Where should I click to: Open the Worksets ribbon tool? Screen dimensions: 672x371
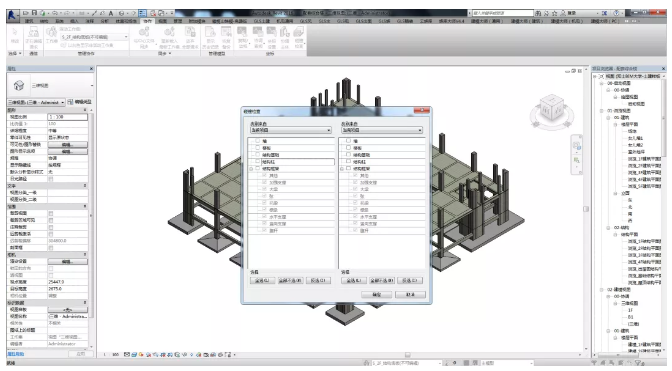51,34
